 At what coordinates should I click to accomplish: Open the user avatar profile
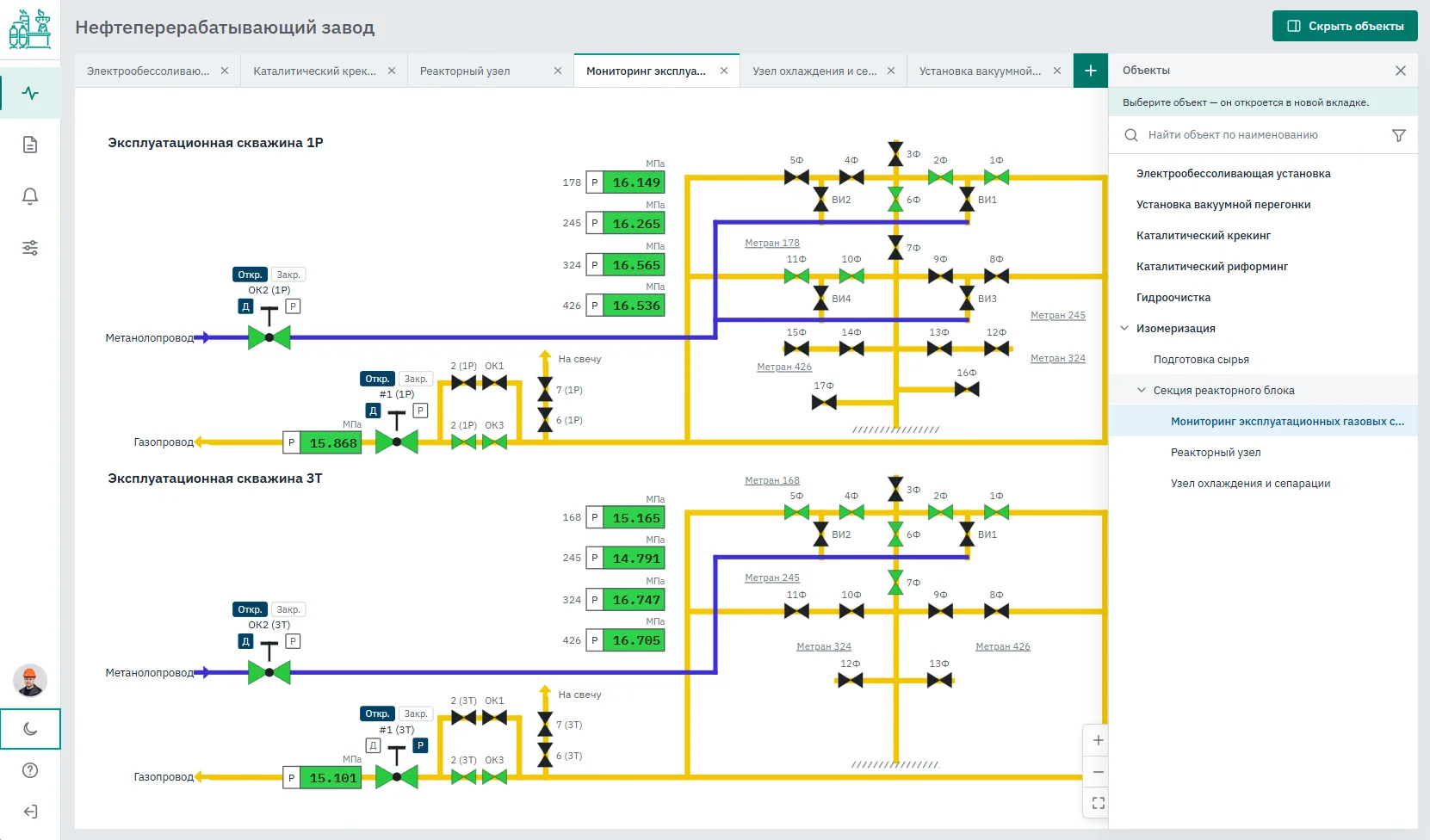point(30,681)
